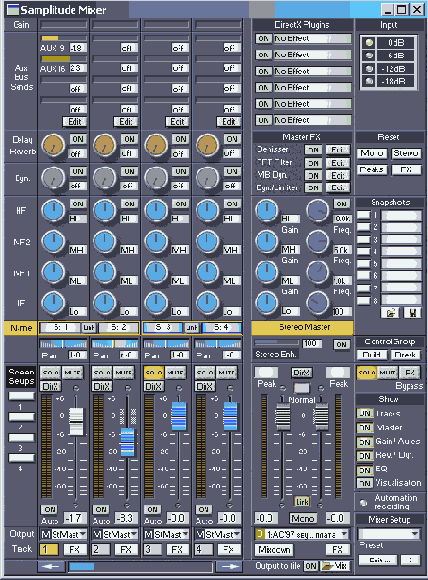The height and width of the screenshot is (580, 428).
Task: Solo track 3
Action: click(154, 372)
